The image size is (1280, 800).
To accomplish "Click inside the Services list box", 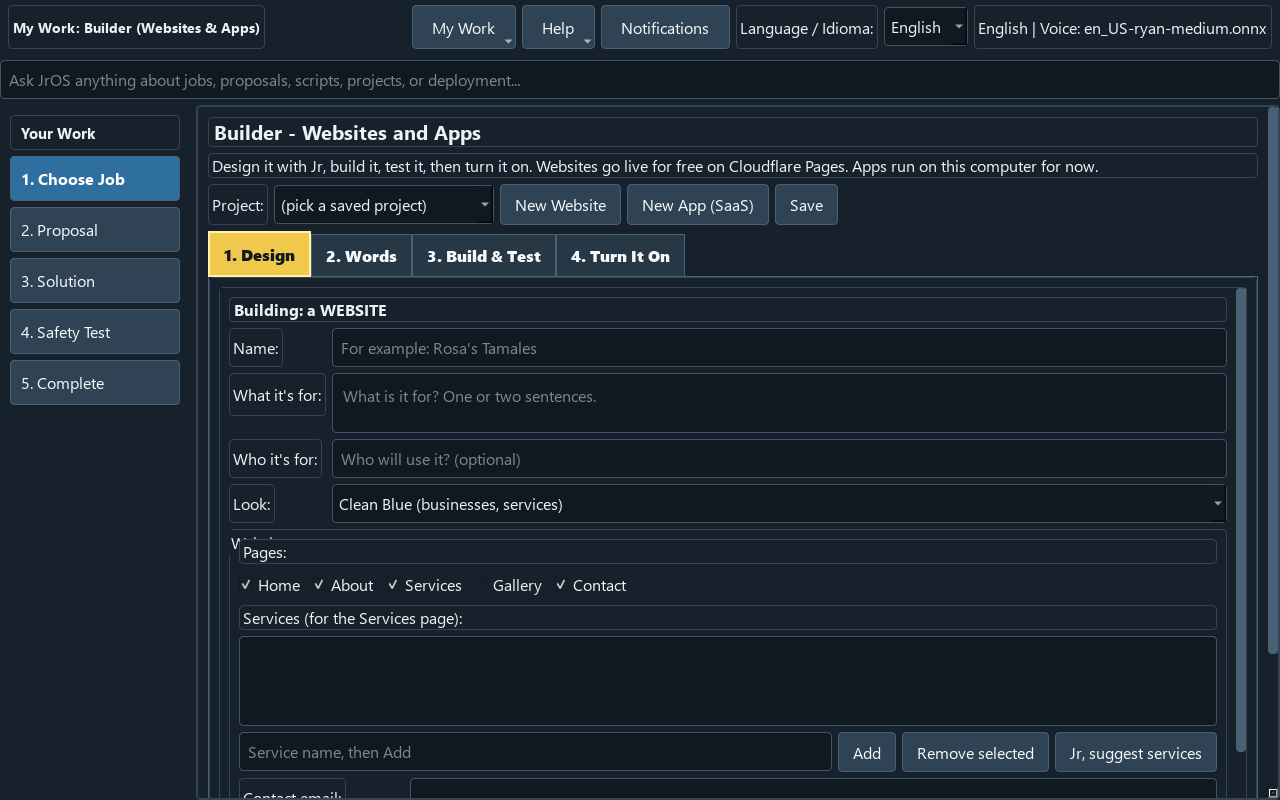I will [728, 681].
